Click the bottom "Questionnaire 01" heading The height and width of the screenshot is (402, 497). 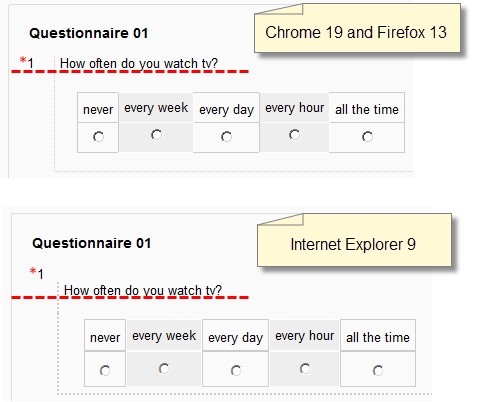click(91, 243)
